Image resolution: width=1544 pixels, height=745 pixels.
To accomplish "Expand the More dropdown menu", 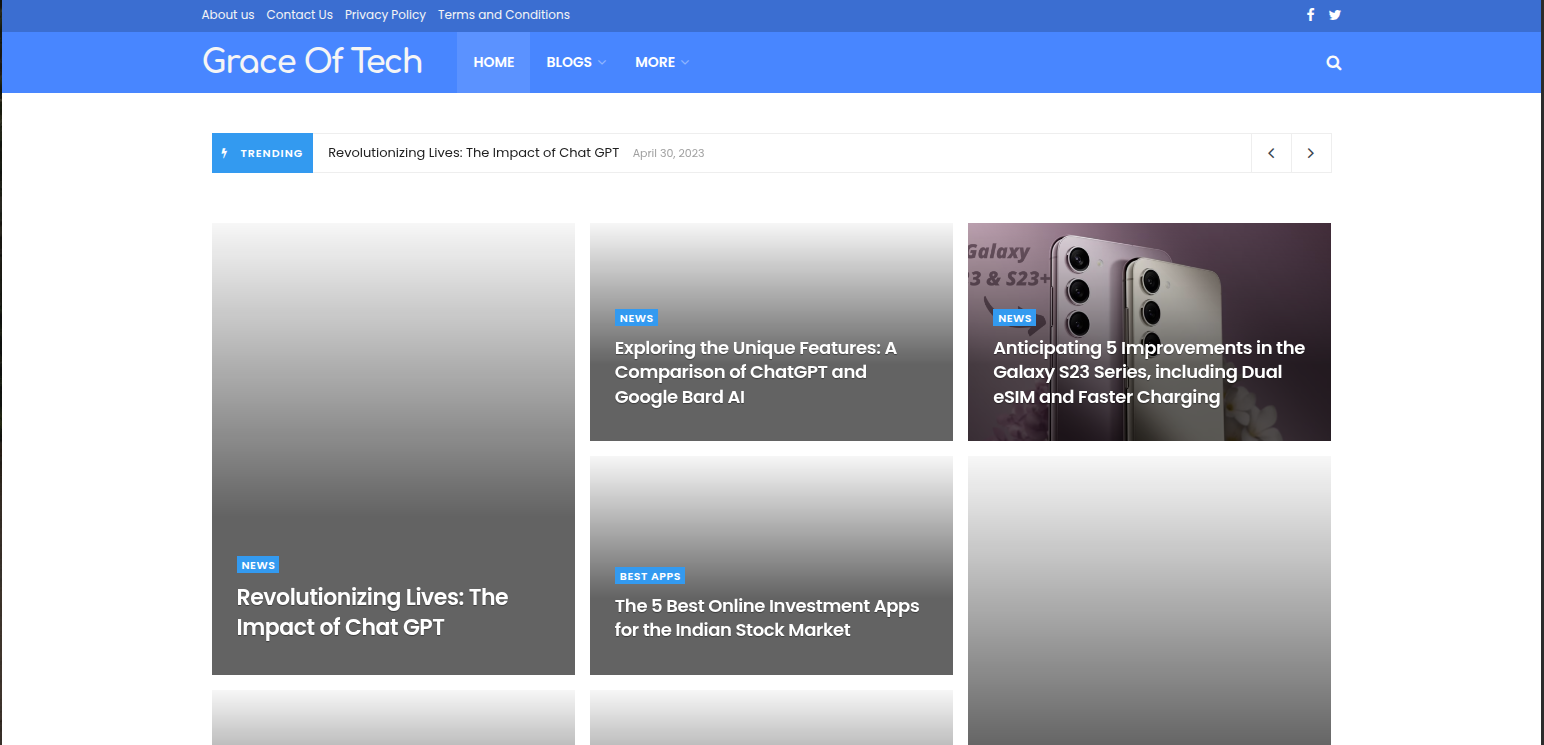I will tap(661, 62).
